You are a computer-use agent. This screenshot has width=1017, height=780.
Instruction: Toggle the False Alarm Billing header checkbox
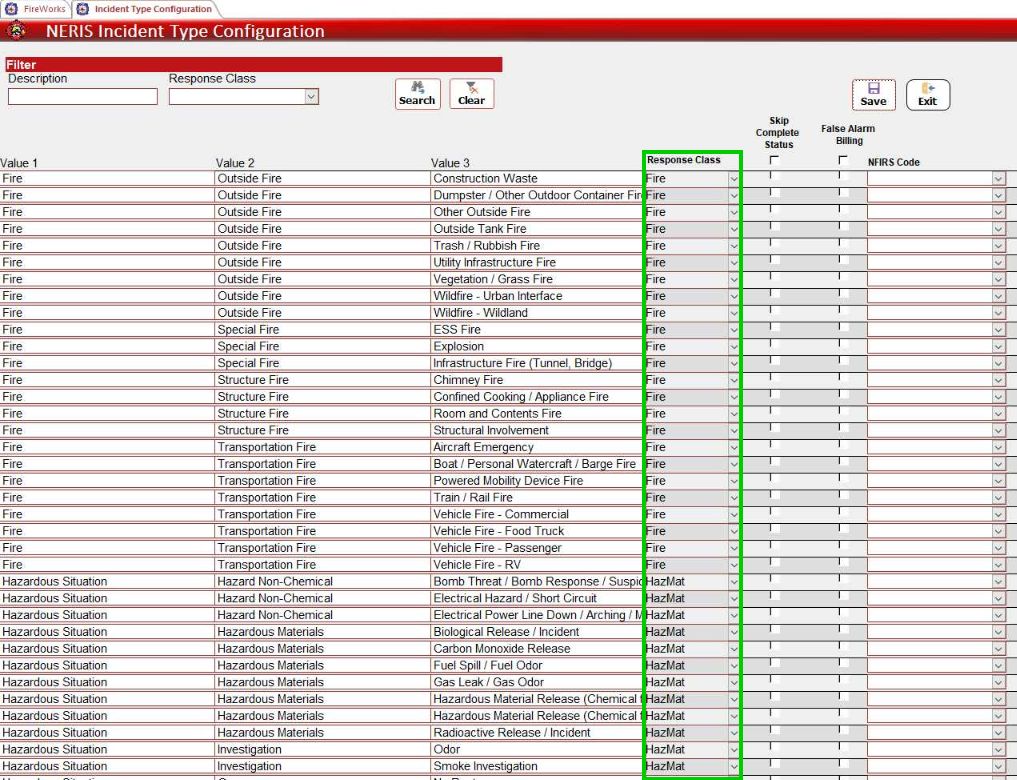click(x=843, y=160)
